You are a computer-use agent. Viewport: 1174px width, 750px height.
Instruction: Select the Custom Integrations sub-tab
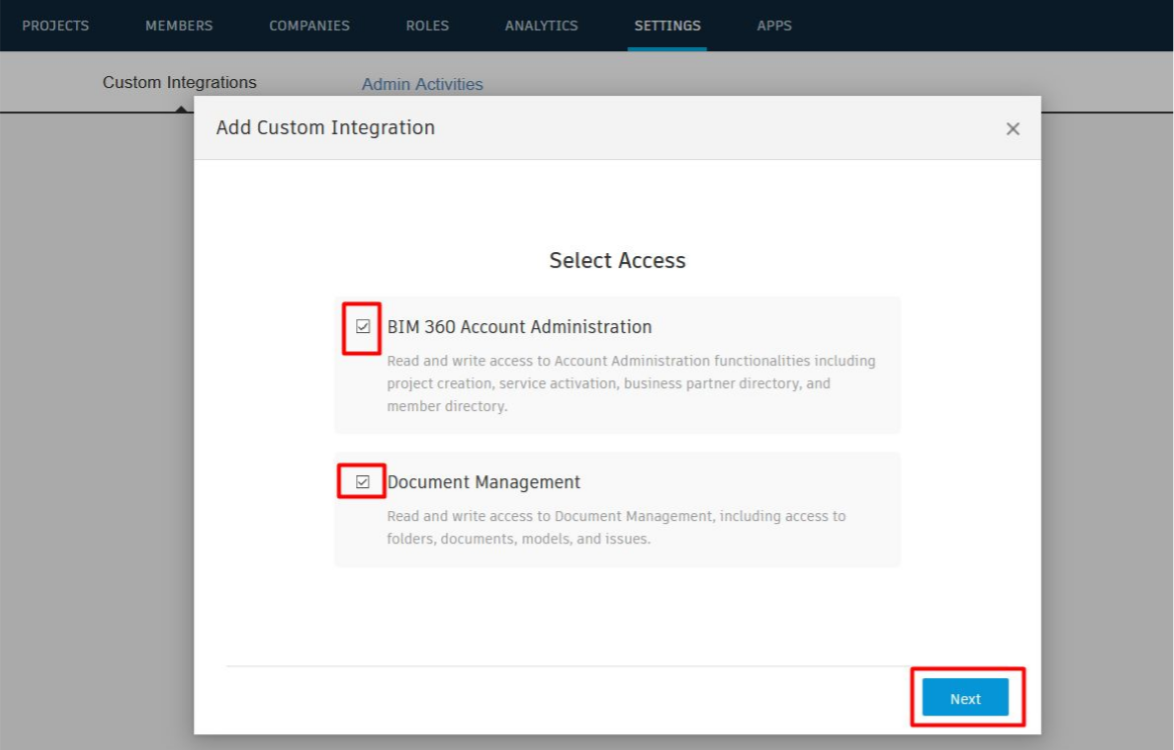tap(180, 82)
